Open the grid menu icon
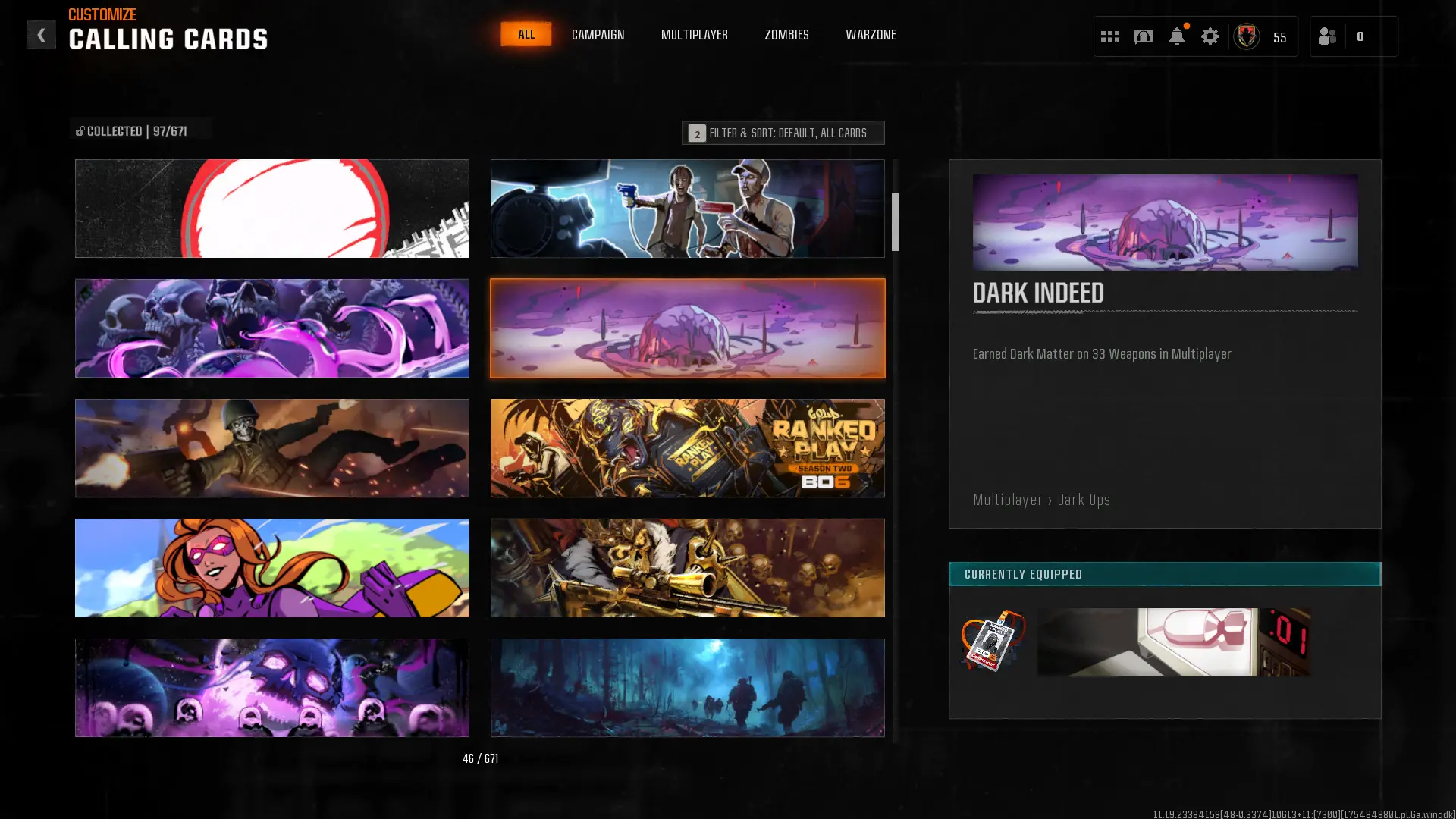This screenshot has width=1456, height=819. [x=1109, y=36]
